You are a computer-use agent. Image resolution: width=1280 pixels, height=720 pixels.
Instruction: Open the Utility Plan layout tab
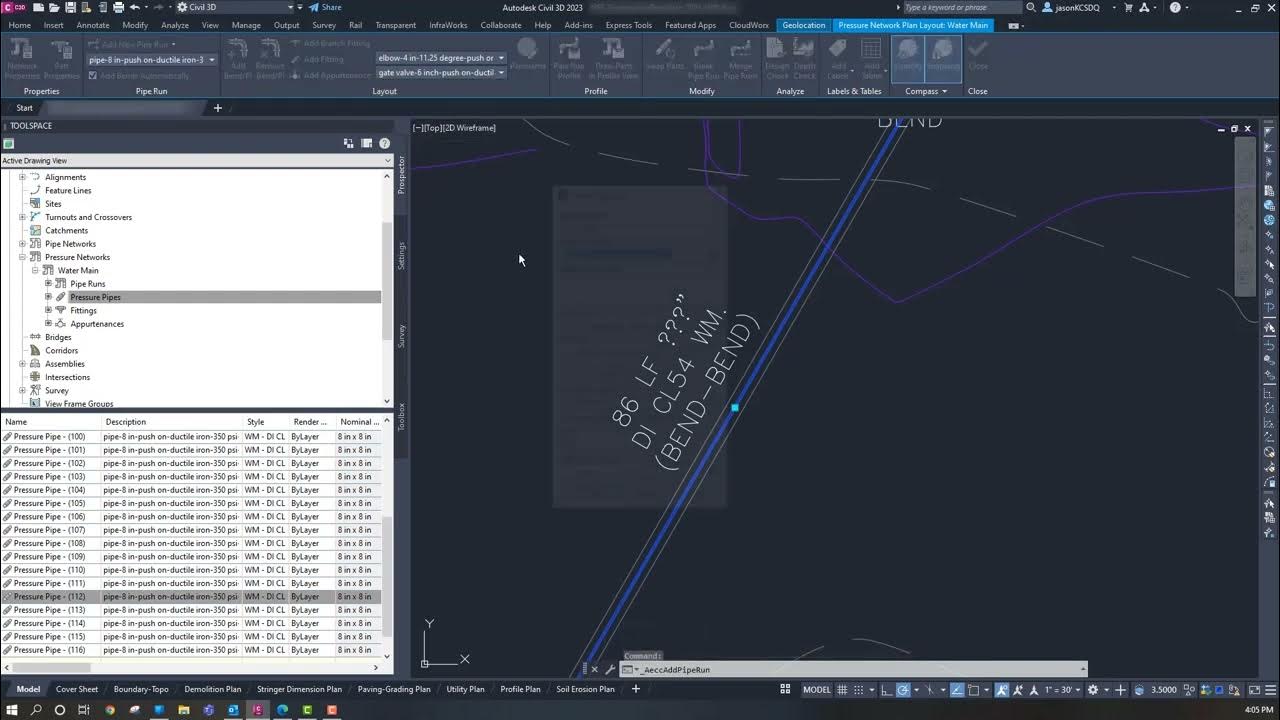(x=465, y=689)
